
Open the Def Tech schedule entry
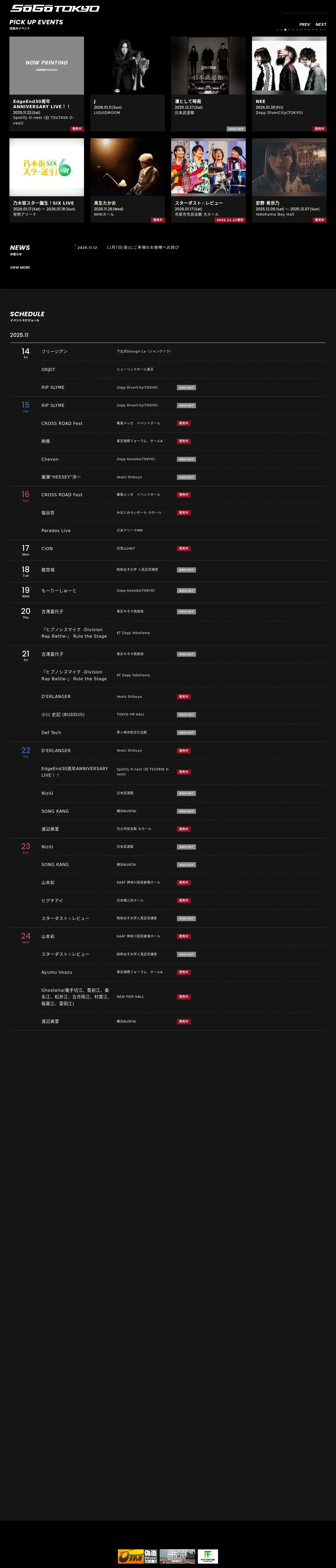click(51, 733)
